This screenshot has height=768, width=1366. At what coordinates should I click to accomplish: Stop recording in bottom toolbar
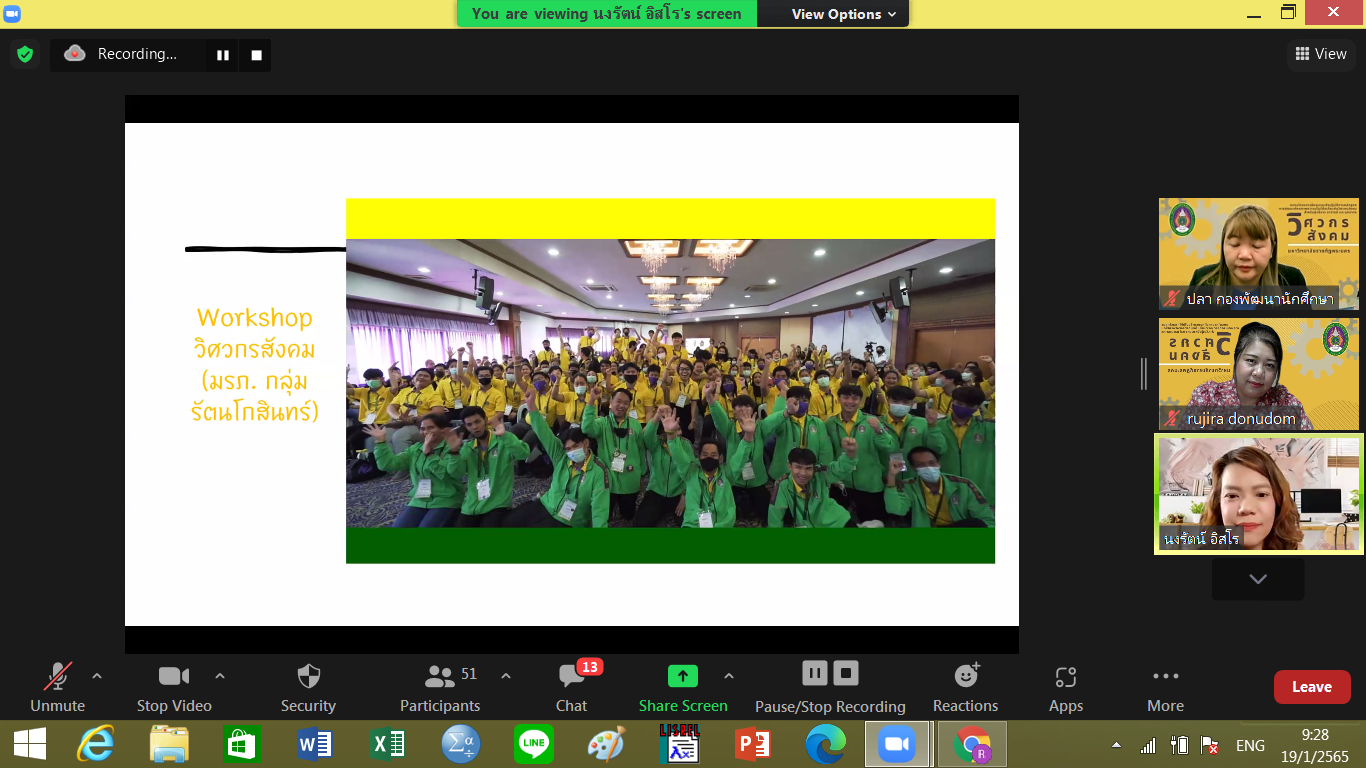tap(846, 673)
